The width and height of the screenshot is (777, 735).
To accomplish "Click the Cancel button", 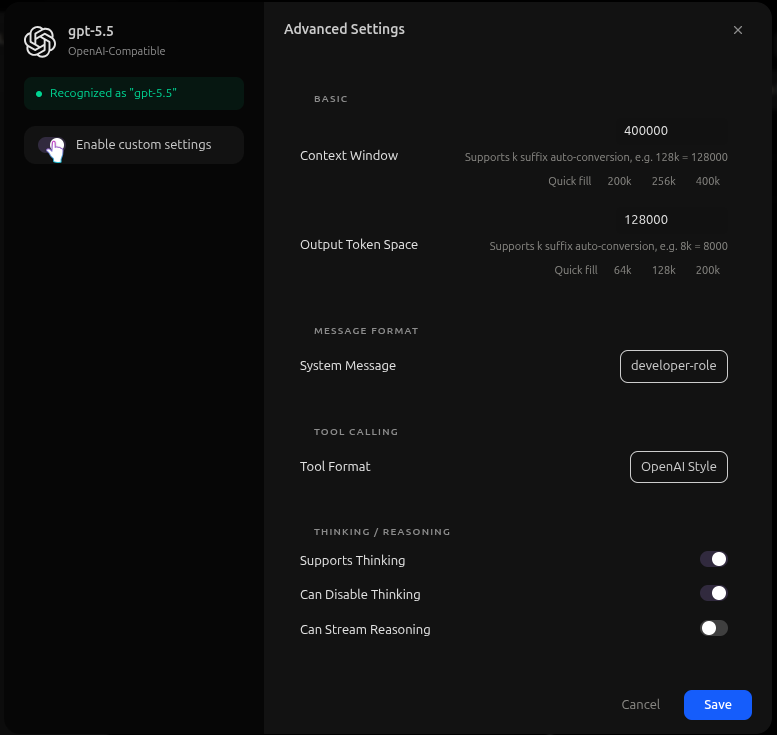I will [640, 704].
